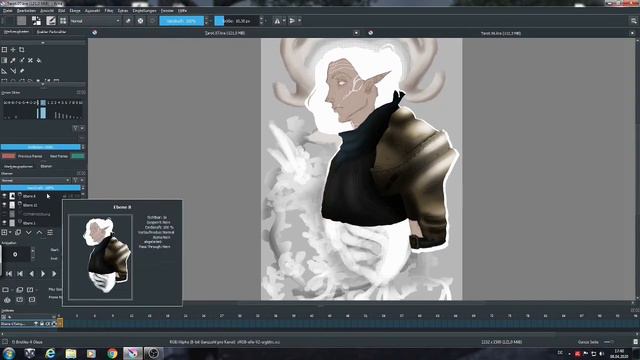640x360 pixels.
Task: Select the measure tool icon
Action: tap(13, 71)
